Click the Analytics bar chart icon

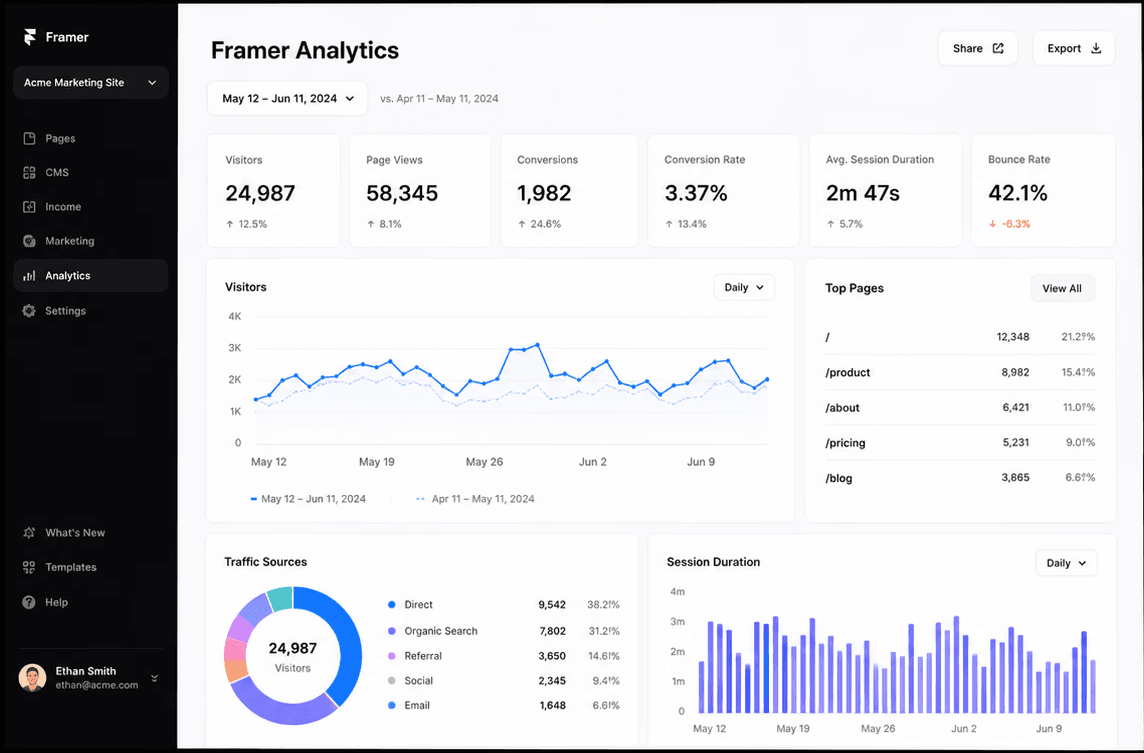coord(29,276)
